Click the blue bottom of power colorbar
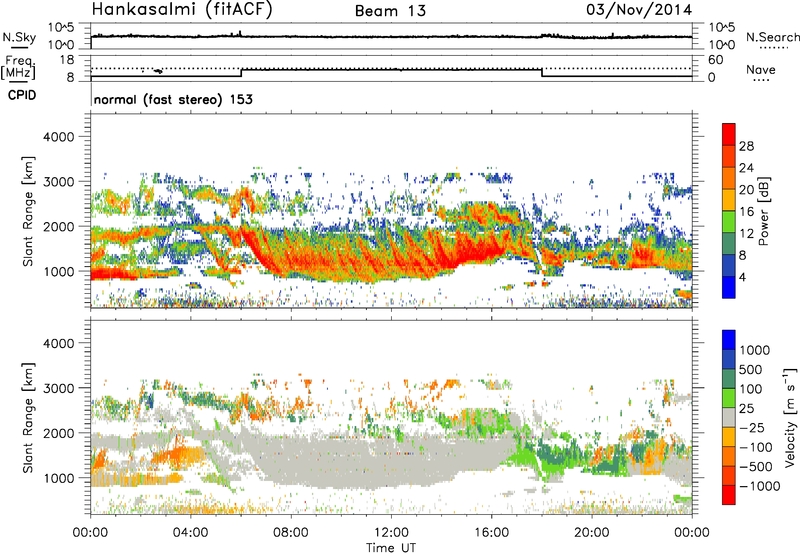Image resolution: width=800 pixels, height=554 pixels. [729, 287]
